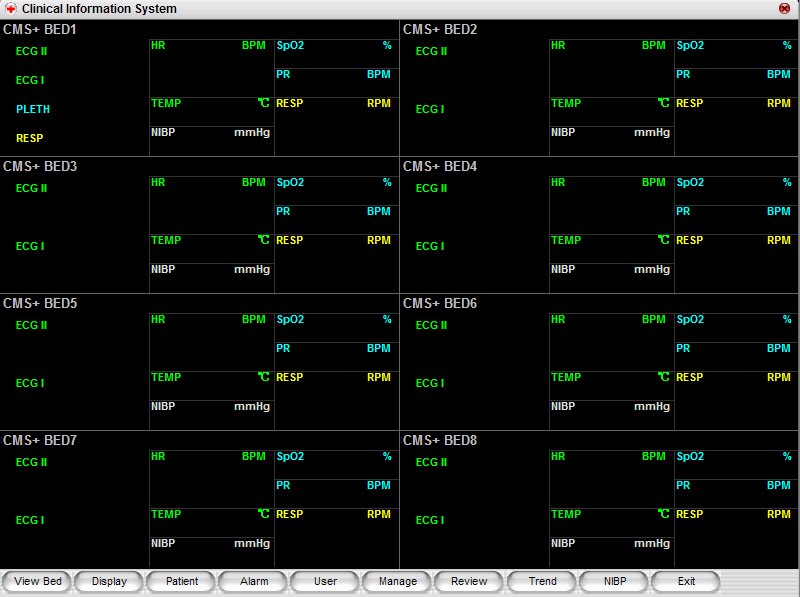Click the RESP label in BED3

(290, 240)
